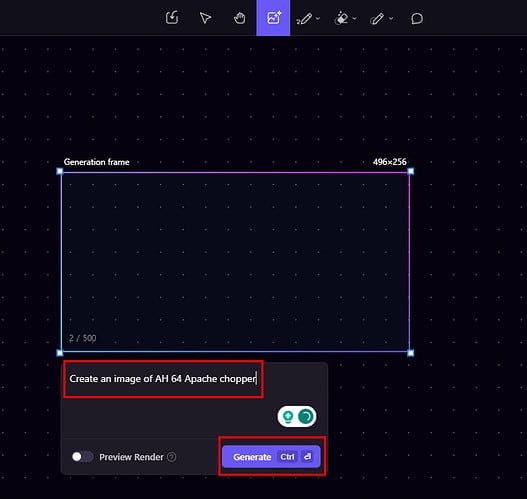
Task: Select the pencil draw tool
Action: pos(377,18)
